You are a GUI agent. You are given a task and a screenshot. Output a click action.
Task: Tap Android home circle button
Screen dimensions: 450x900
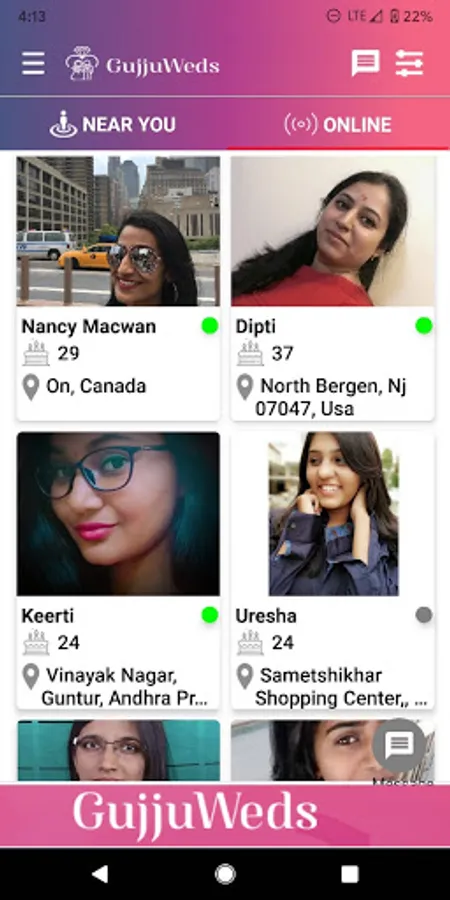(x=225, y=874)
